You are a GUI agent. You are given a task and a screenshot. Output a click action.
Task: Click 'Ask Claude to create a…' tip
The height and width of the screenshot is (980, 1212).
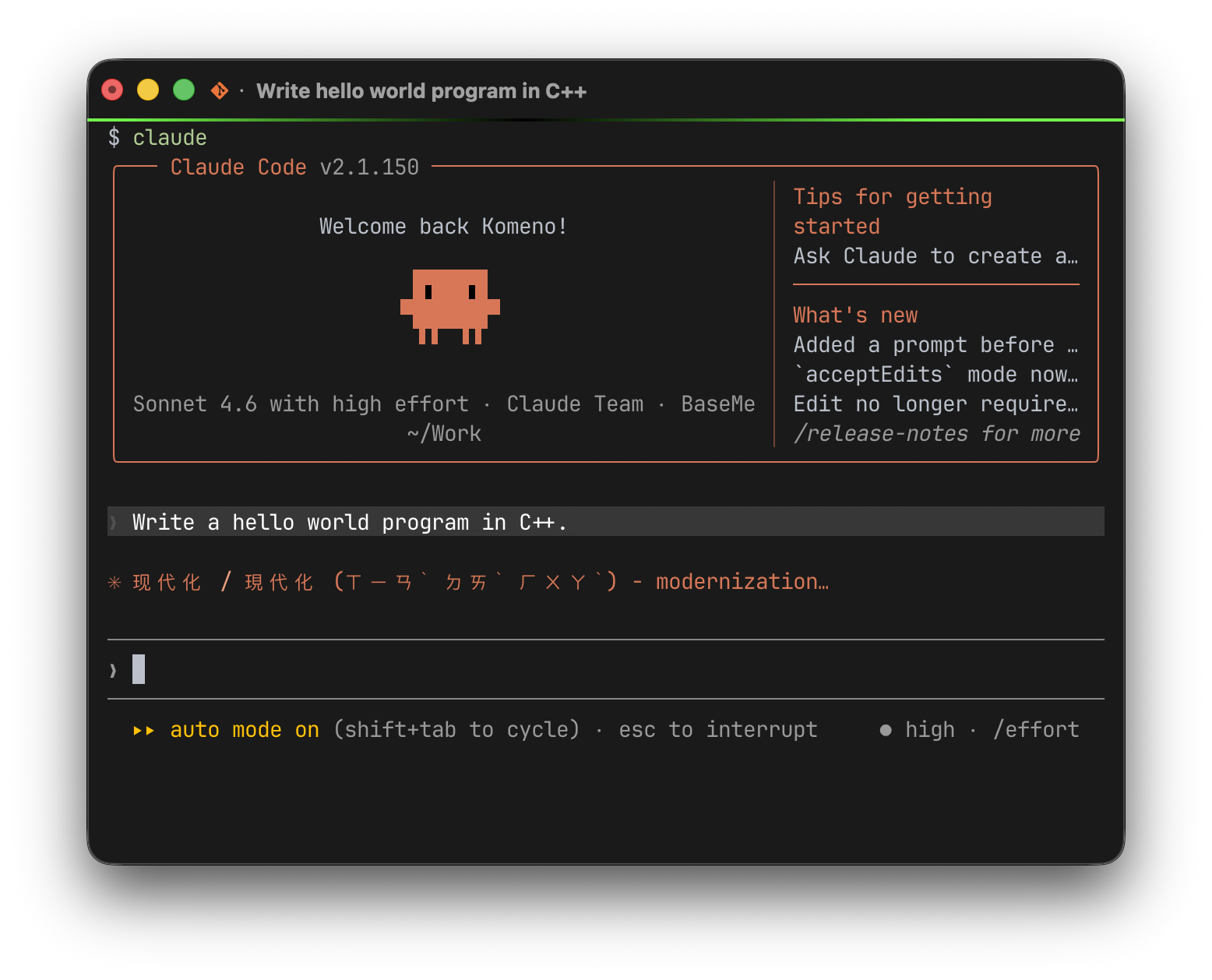[x=936, y=256]
